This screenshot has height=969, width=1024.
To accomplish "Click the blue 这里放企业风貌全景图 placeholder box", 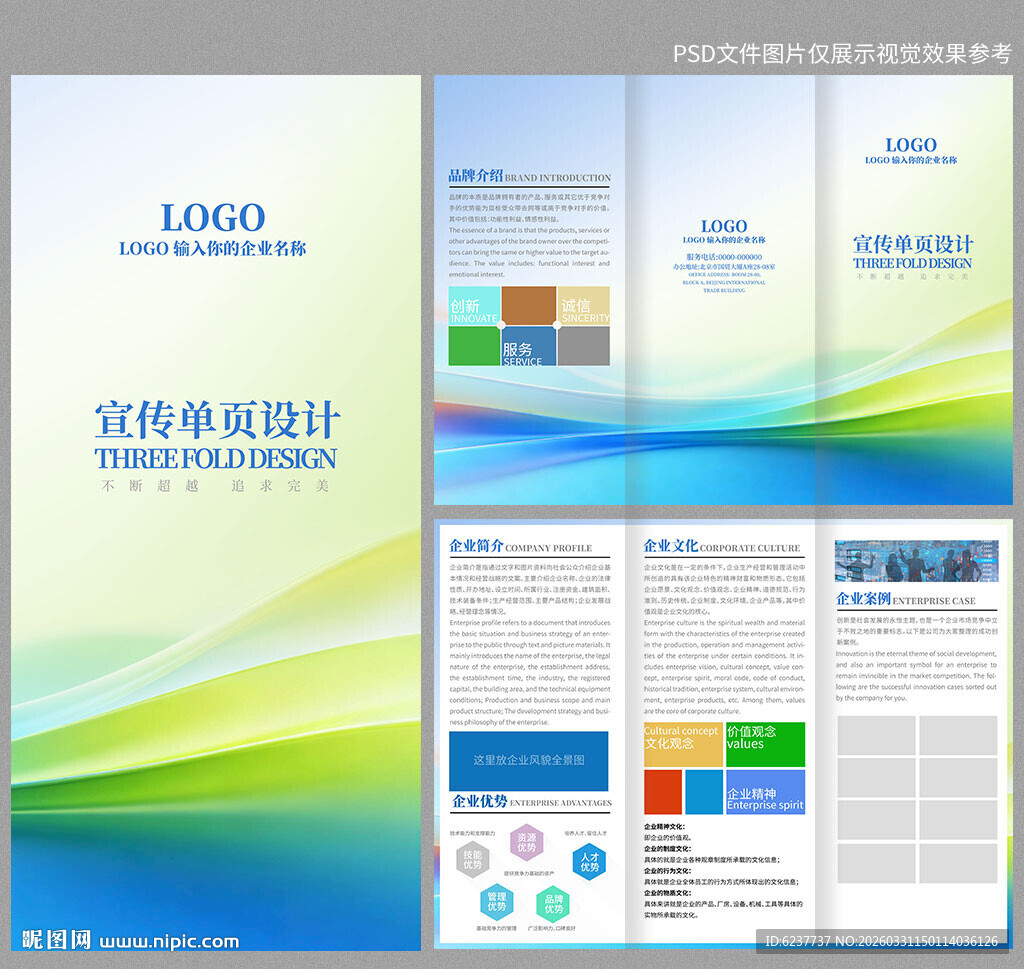I will 528,761.
